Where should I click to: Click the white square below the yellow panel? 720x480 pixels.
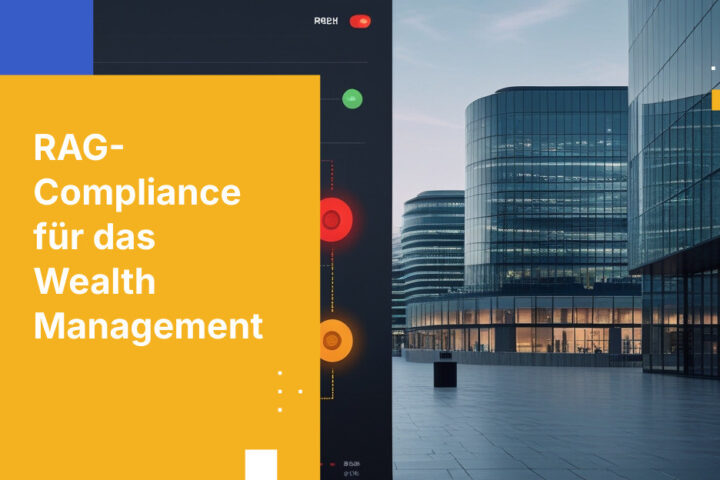pyautogui.click(x=261, y=464)
